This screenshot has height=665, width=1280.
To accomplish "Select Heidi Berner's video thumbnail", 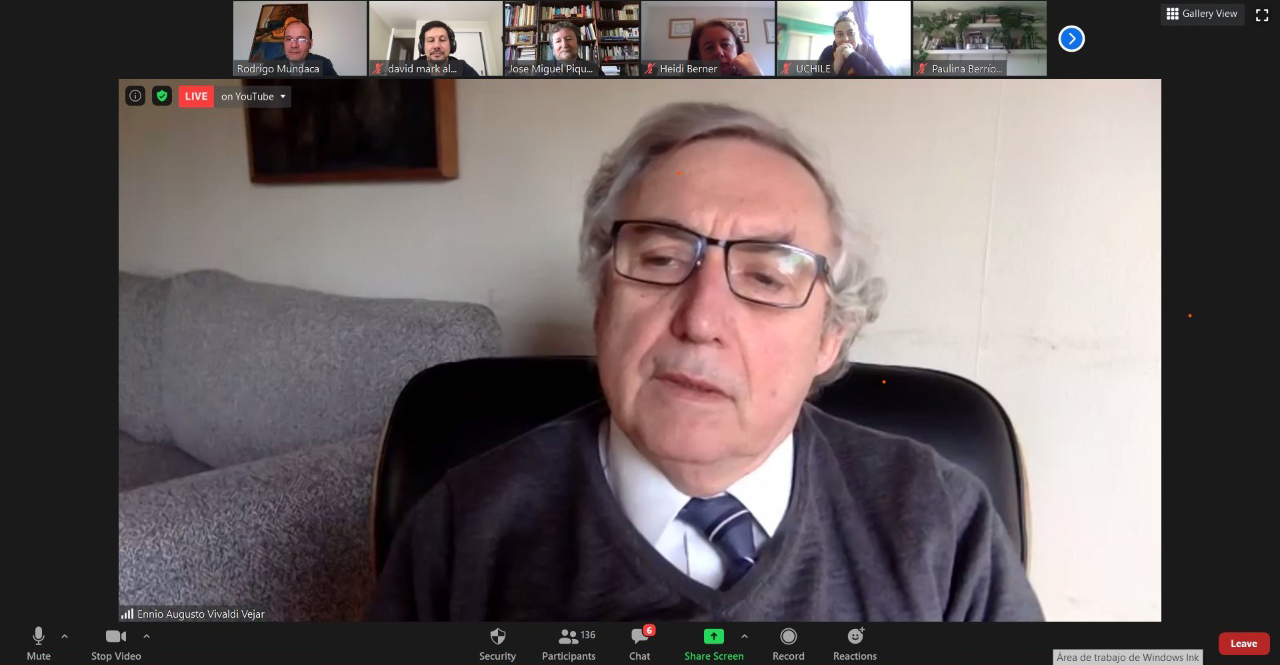I will 708,38.
